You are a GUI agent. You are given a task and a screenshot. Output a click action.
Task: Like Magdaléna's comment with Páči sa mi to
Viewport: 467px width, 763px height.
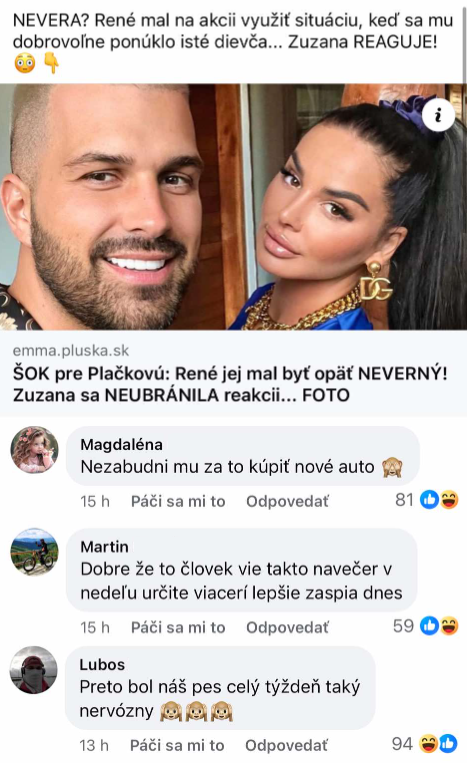(x=178, y=501)
